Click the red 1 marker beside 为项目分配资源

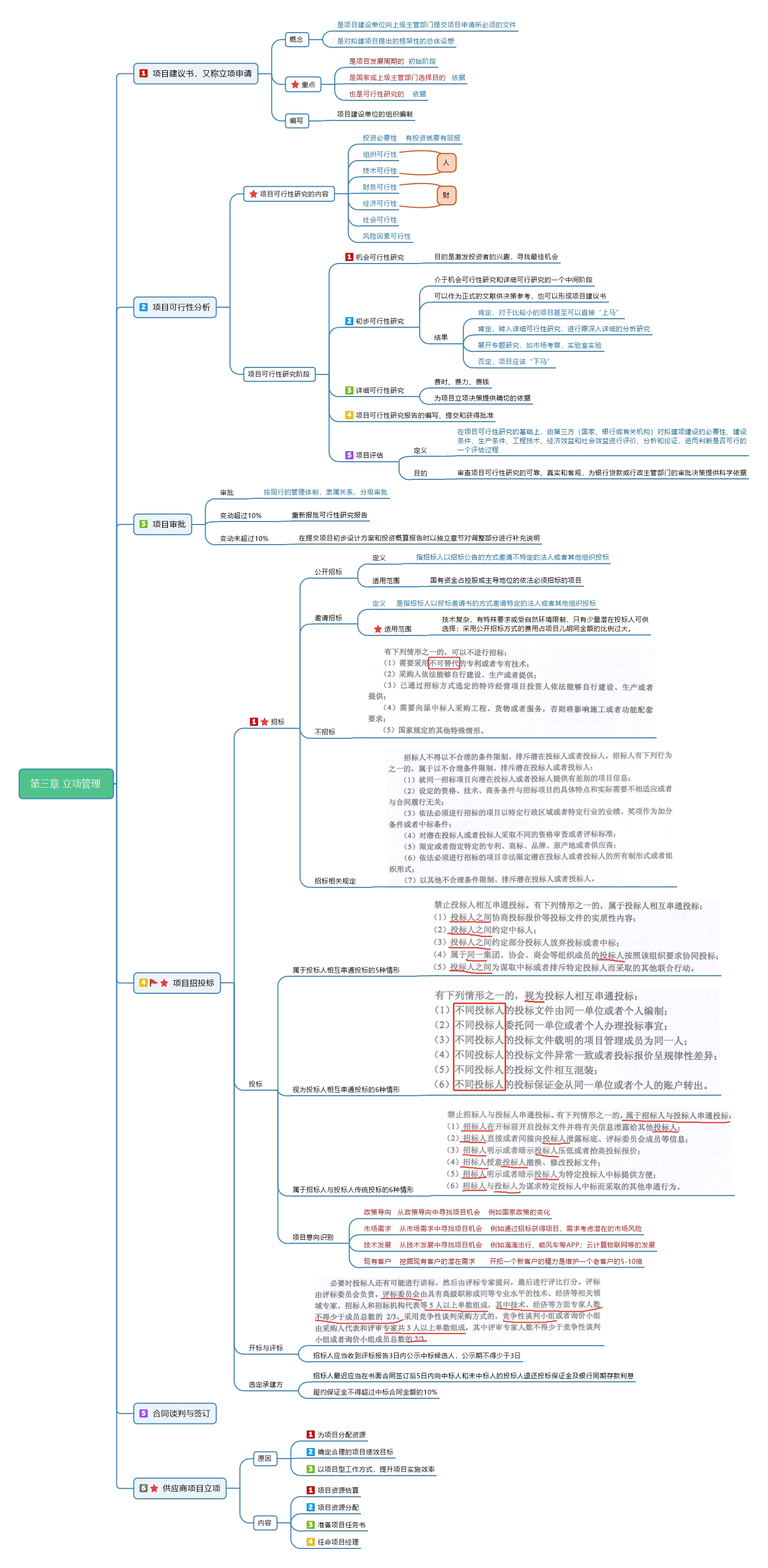pos(310,1435)
